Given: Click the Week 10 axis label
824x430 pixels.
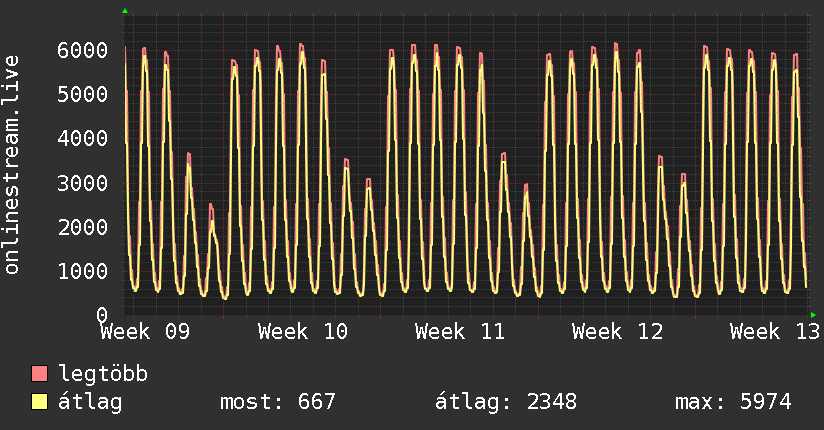Looking at the screenshot, I should click(x=303, y=332).
